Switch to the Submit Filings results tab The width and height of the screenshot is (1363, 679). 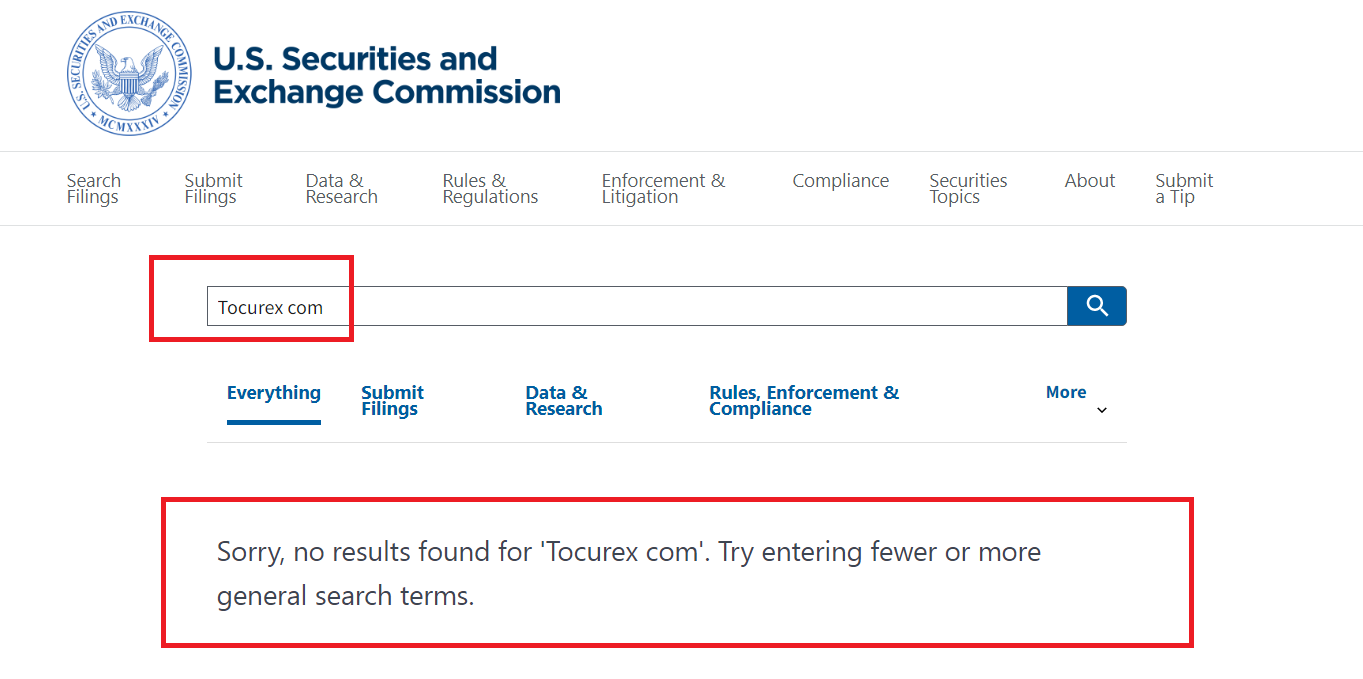(392, 400)
